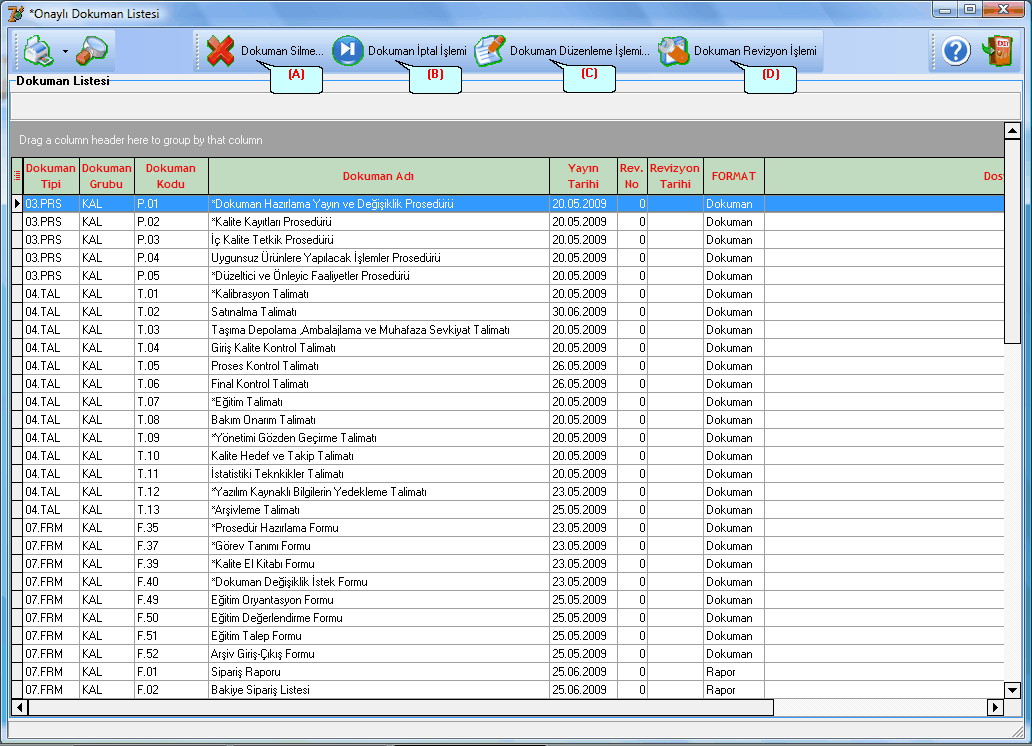
Task: Click the search magnifier icon
Action: [x=91, y=51]
